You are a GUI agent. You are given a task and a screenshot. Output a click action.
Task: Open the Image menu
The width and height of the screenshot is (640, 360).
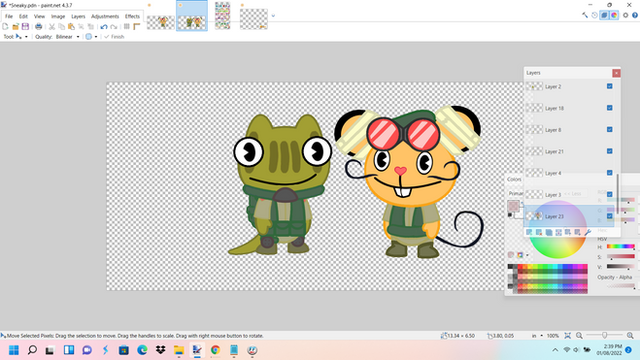coord(58,16)
